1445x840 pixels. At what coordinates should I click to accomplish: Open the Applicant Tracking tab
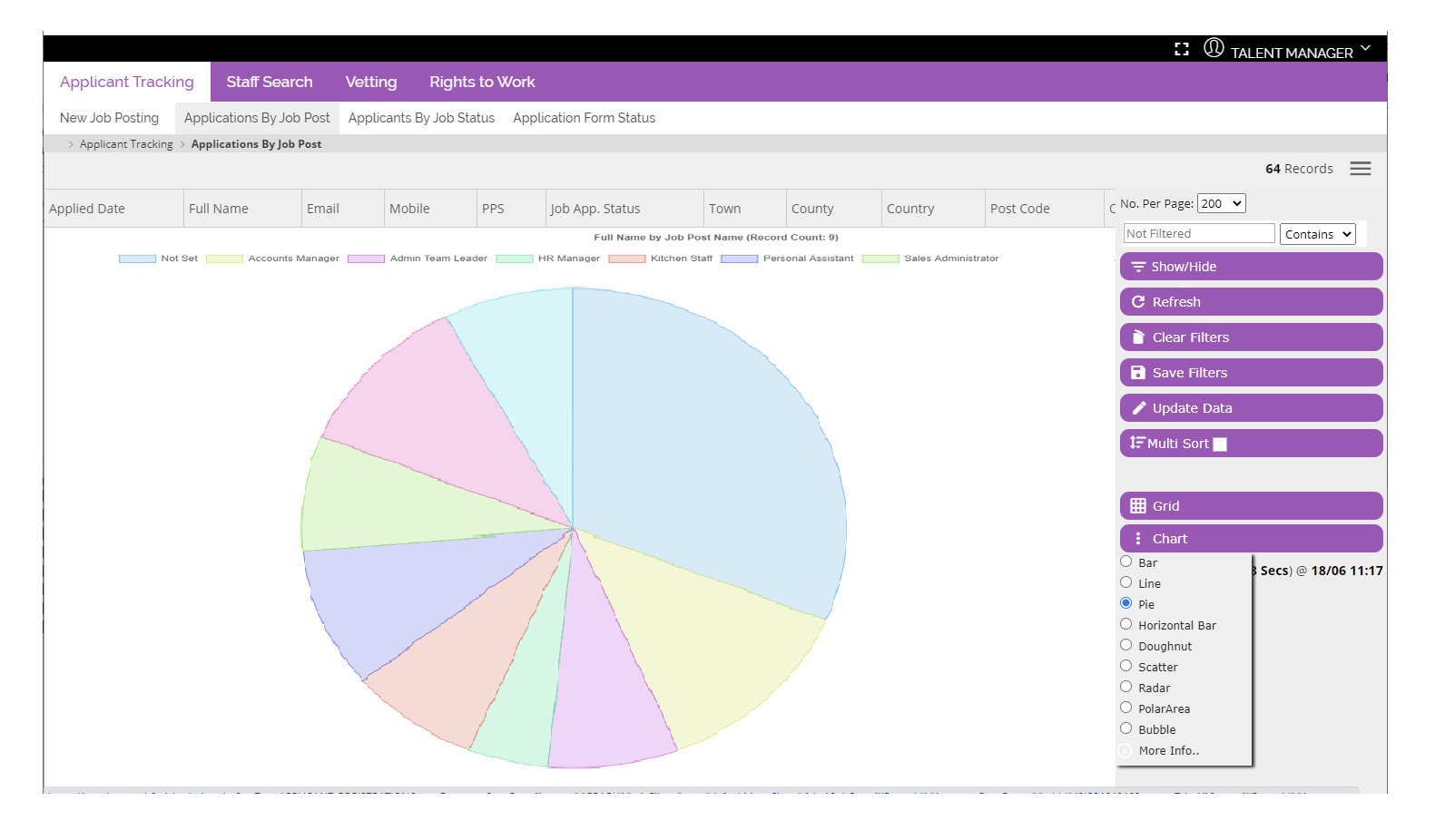click(127, 82)
